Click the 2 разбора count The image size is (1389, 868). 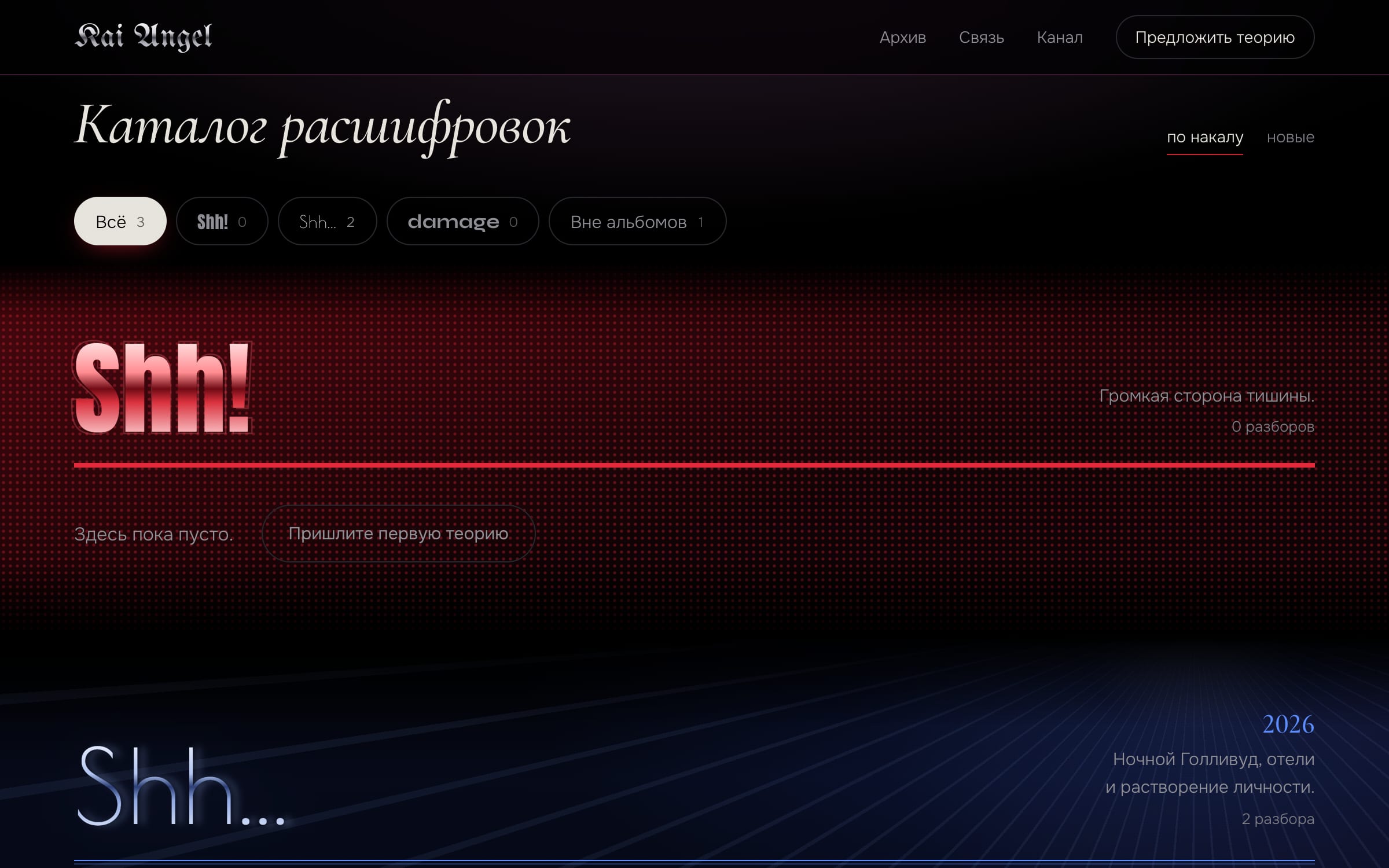(1278, 819)
